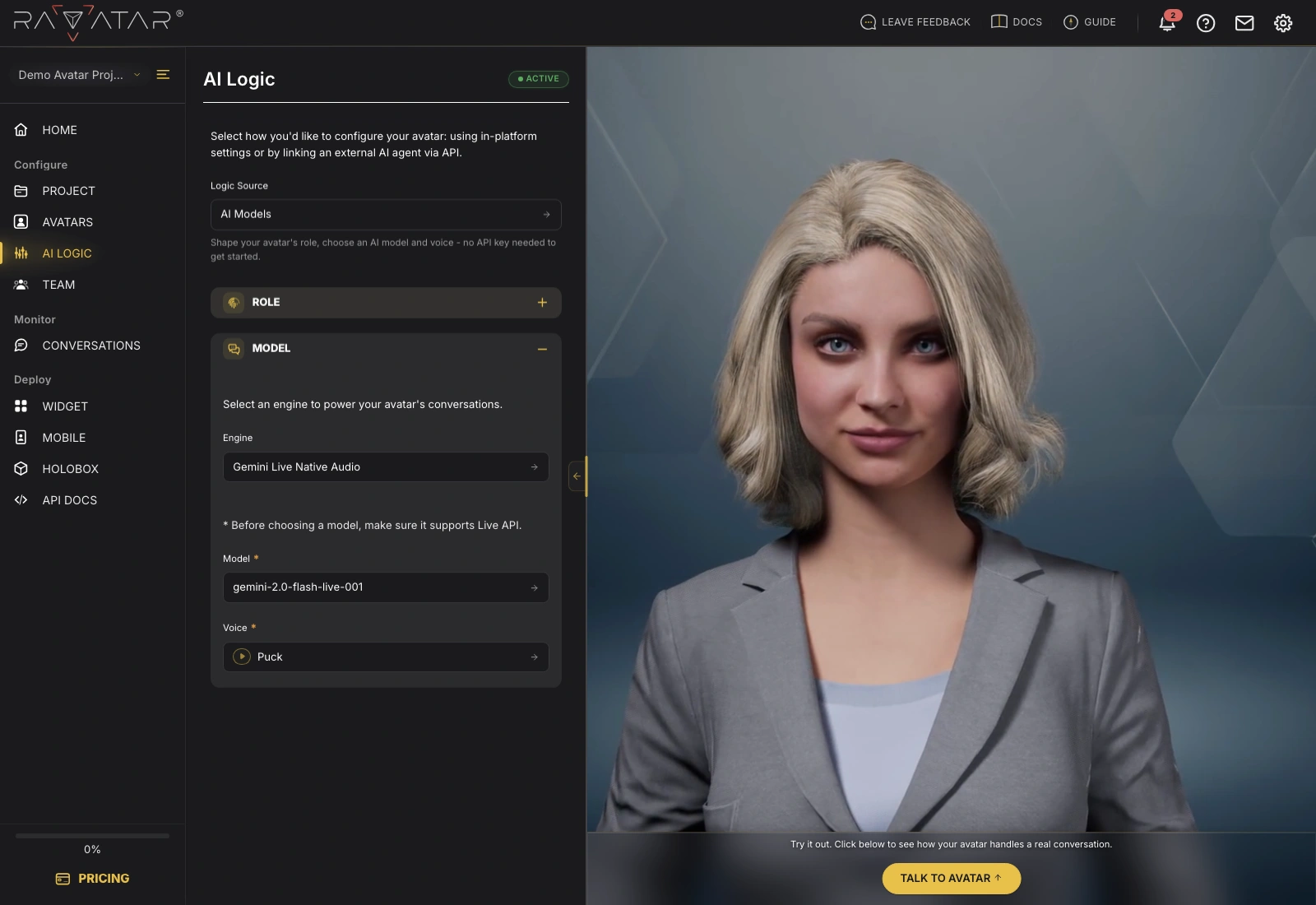Click the usage progress bar
The height and width of the screenshot is (905, 1316).
(92, 836)
